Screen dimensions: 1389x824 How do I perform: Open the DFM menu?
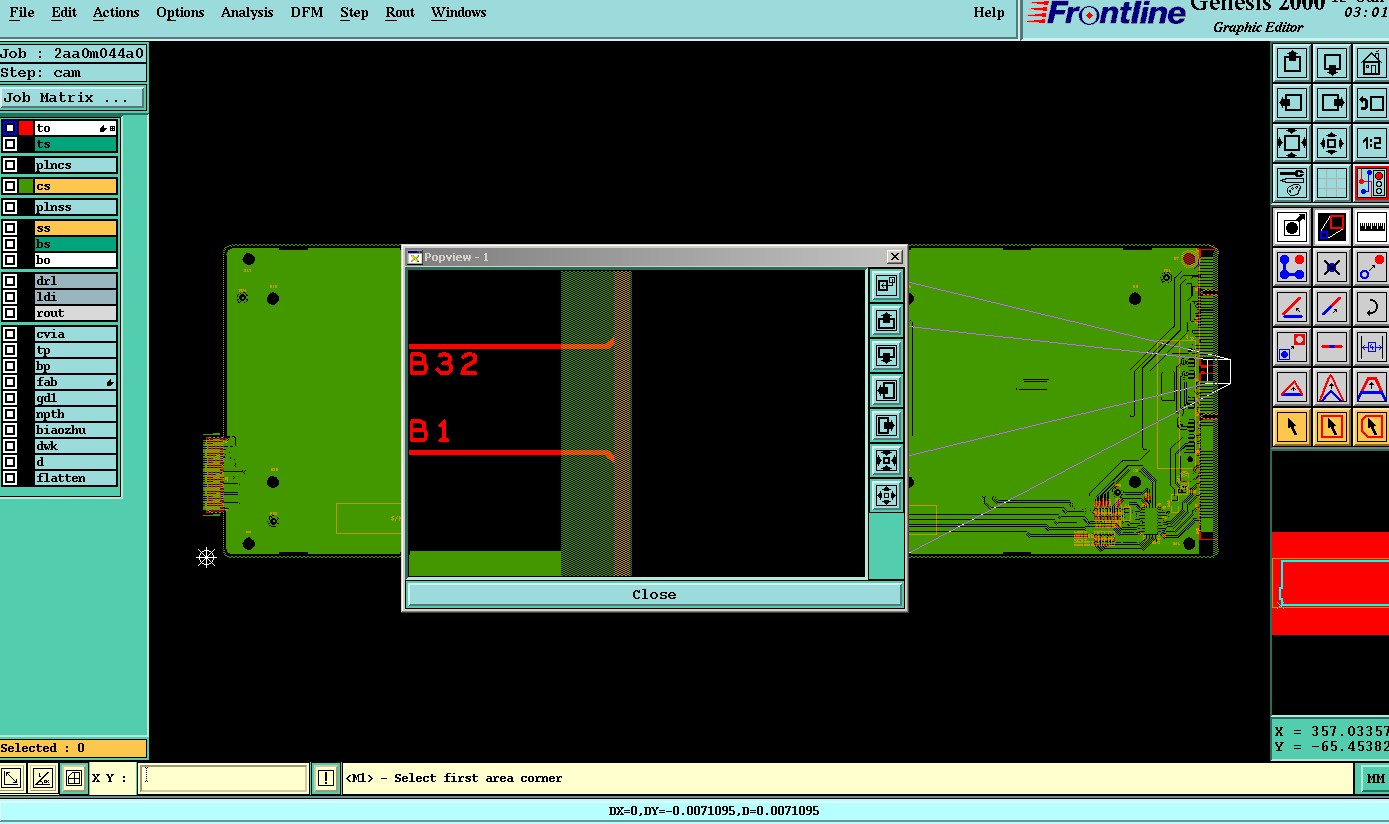click(x=306, y=13)
